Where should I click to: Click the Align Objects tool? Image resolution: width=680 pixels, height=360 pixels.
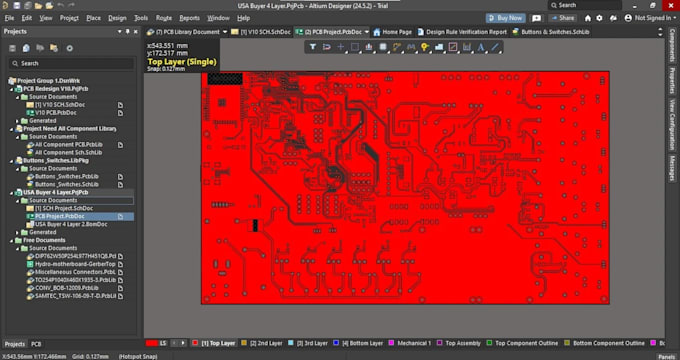(369, 47)
